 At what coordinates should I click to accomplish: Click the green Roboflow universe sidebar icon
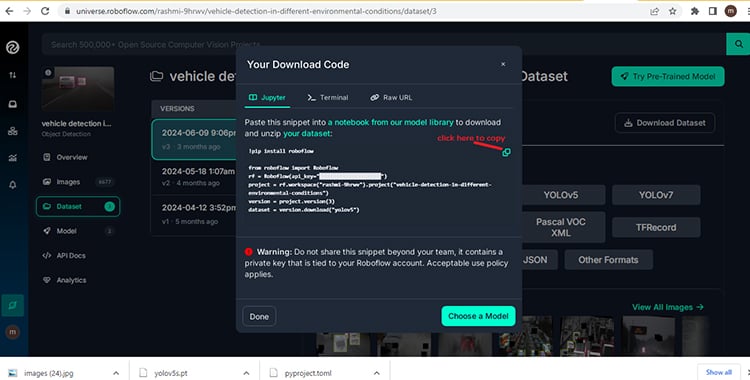(x=12, y=305)
